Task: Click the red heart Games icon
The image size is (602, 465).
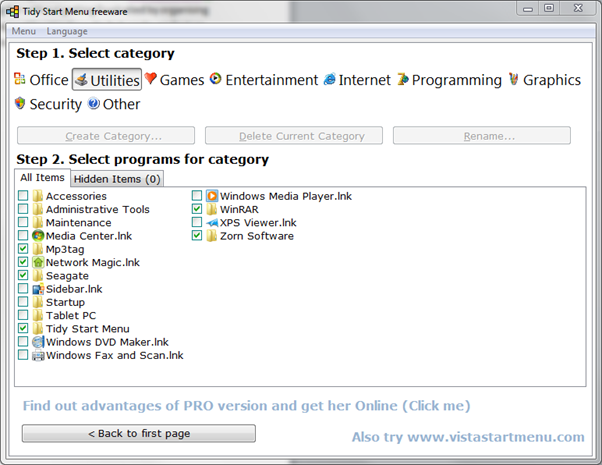Action: point(150,78)
